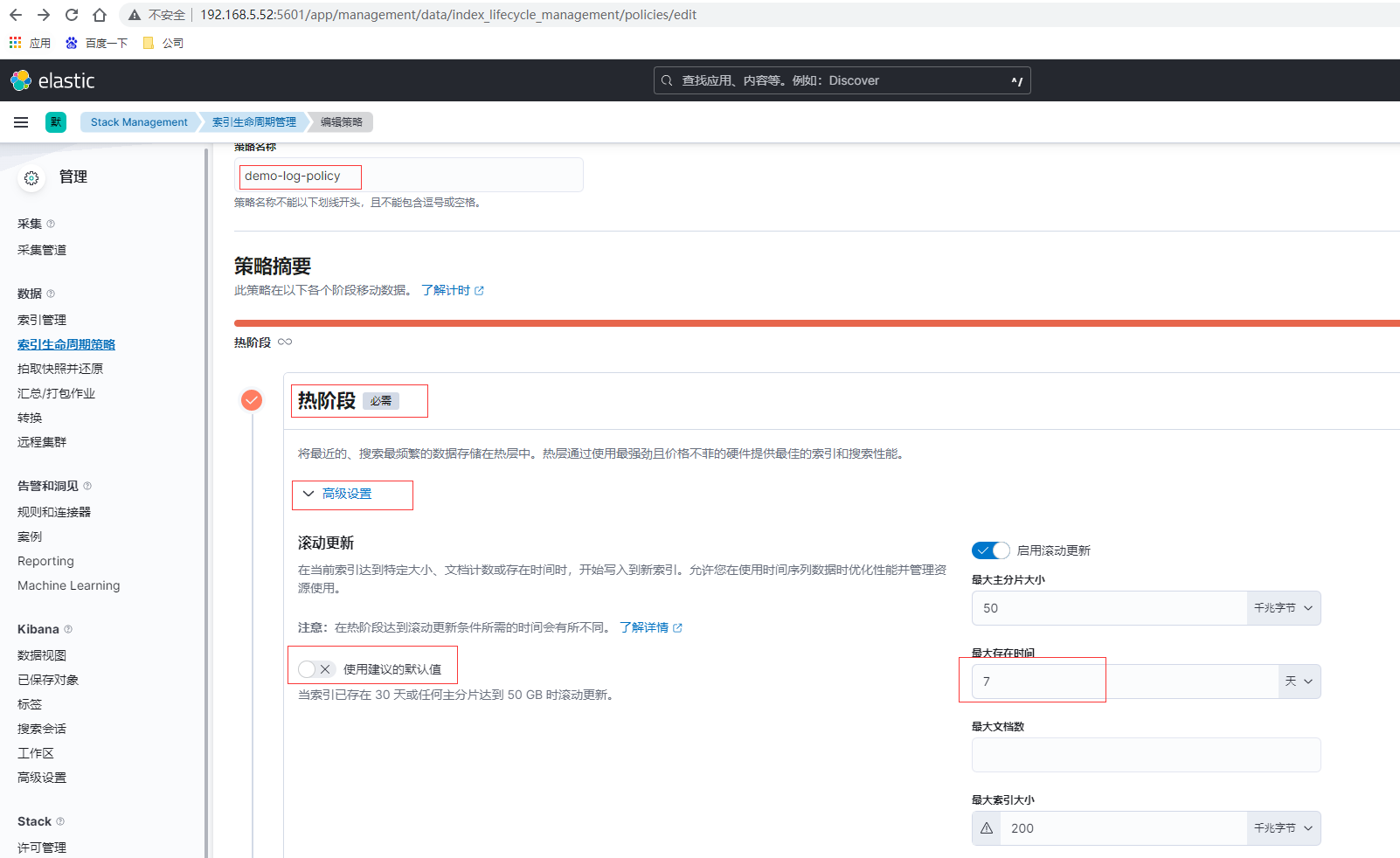Click the infinity icon beside 热阶段 timeline
The width and height of the screenshot is (1400, 858).
point(285,342)
